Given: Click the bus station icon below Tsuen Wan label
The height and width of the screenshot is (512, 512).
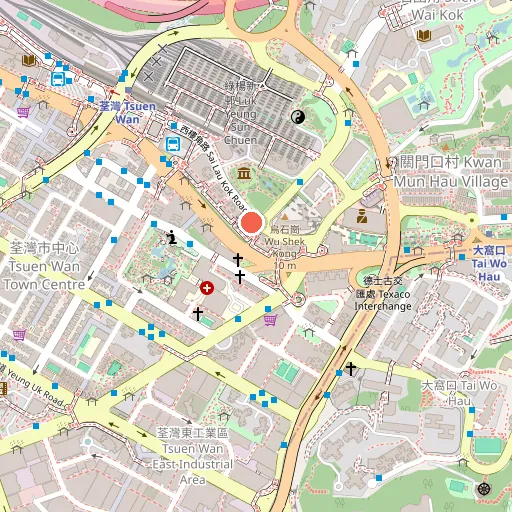Looking at the screenshot, I should pyautogui.click(x=173, y=144).
